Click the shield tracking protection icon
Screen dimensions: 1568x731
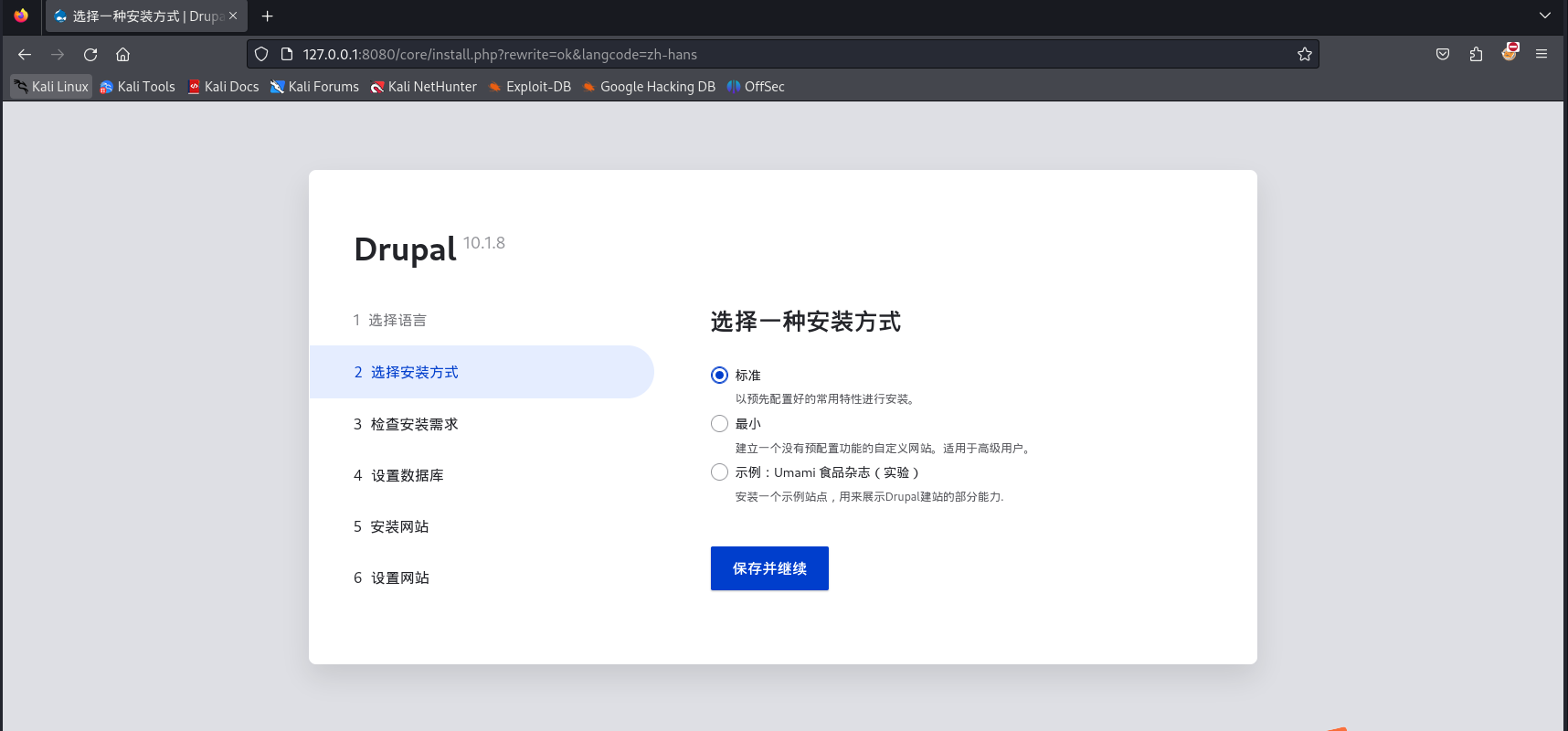261,55
